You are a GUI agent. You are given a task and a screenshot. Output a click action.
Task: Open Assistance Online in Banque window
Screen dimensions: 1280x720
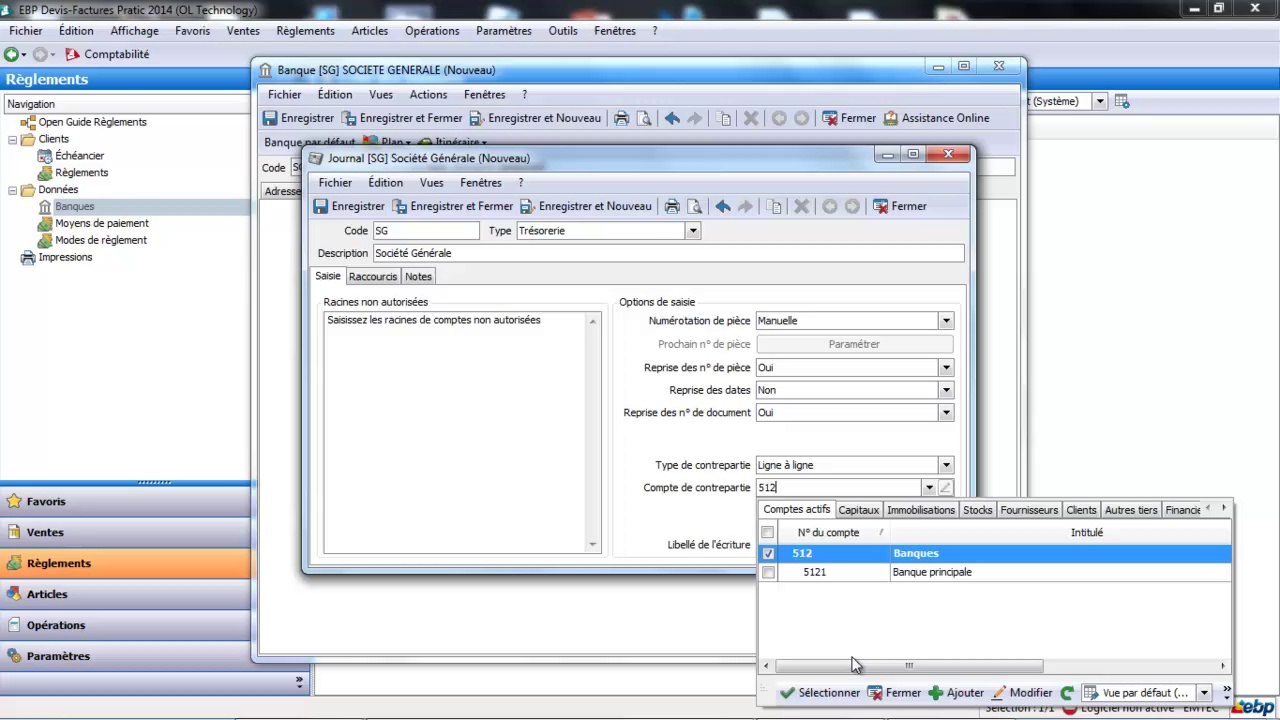click(x=936, y=118)
